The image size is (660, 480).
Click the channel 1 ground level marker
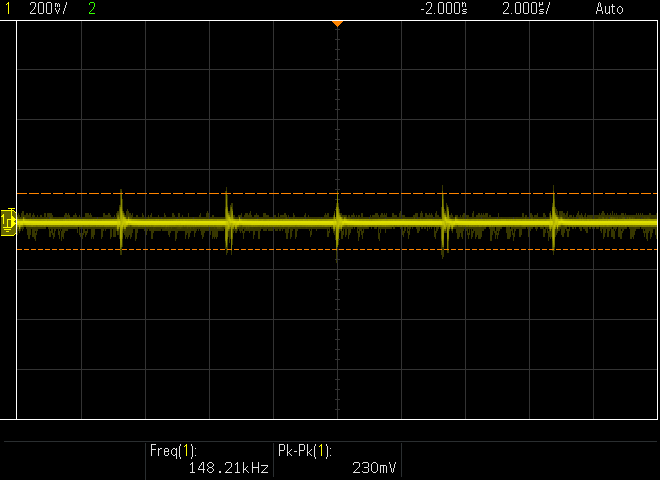[8, 221]
